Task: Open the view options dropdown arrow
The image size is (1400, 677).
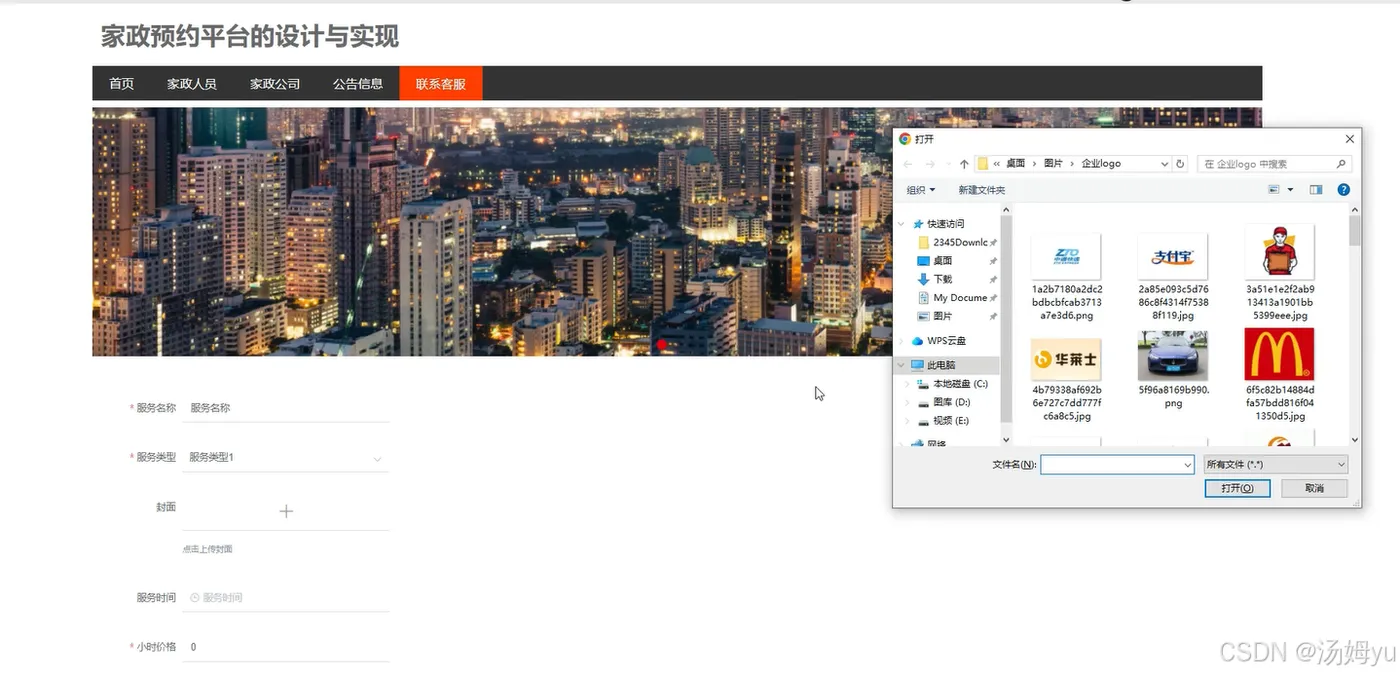Action: point(1290,190)
